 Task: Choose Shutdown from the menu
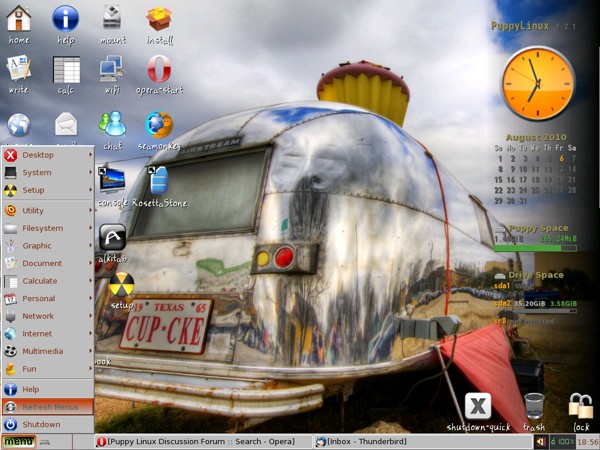48,424
